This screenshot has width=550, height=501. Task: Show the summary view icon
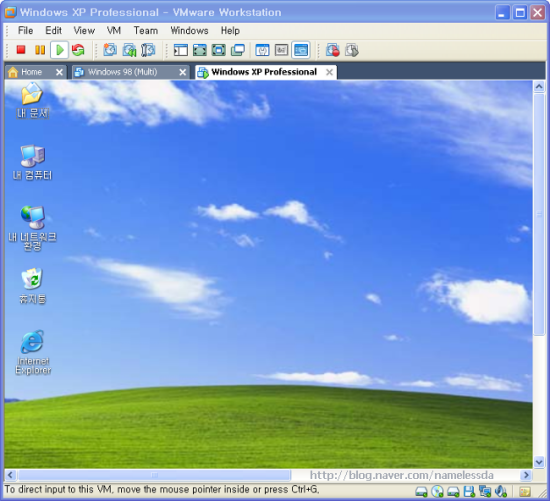262,50
